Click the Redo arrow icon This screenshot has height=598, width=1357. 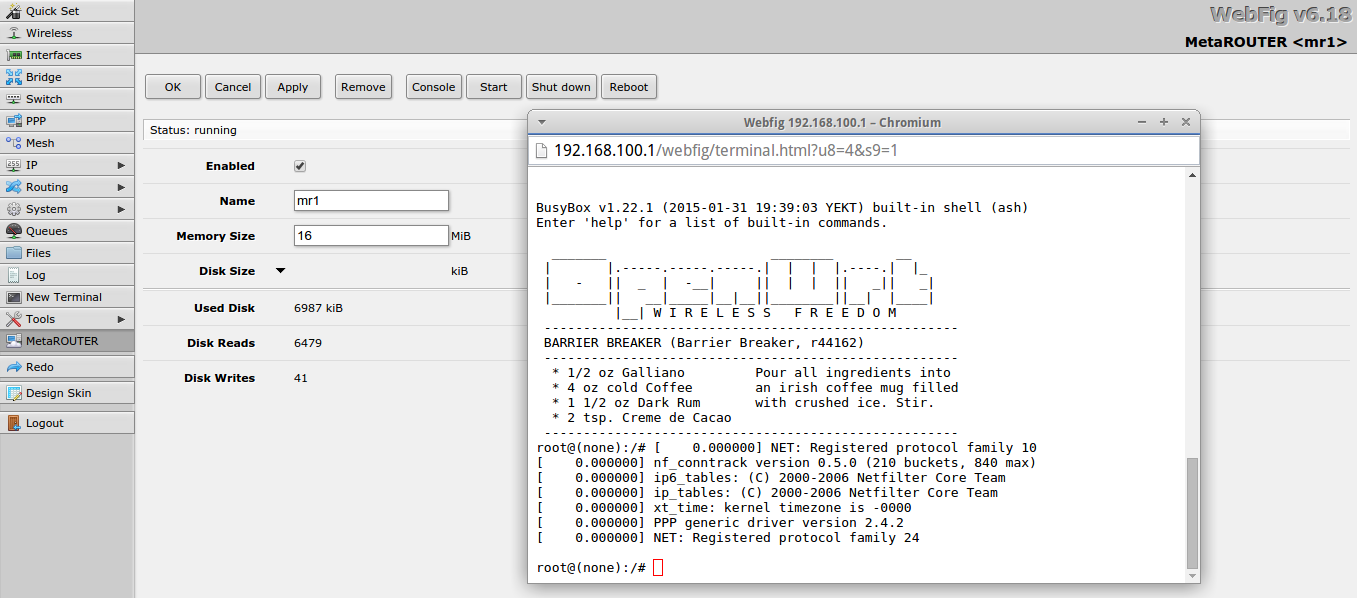click(x=14, y=368)
